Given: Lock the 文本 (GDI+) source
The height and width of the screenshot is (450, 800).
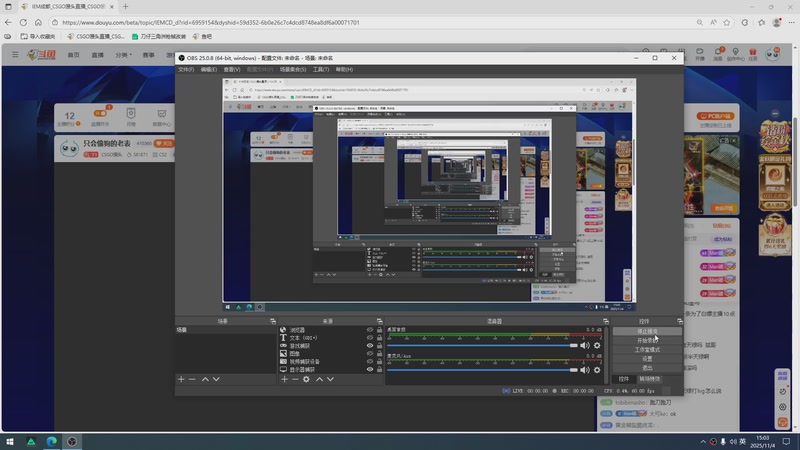Looking at the screenshot, I should tap(379, 337).
